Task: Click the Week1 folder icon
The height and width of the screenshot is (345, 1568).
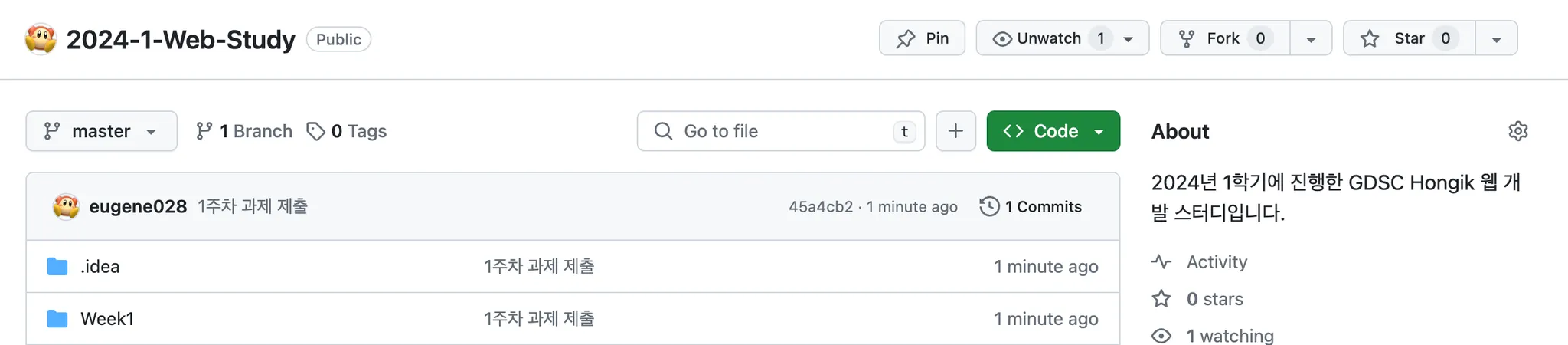Action: (x=57, y=319)
